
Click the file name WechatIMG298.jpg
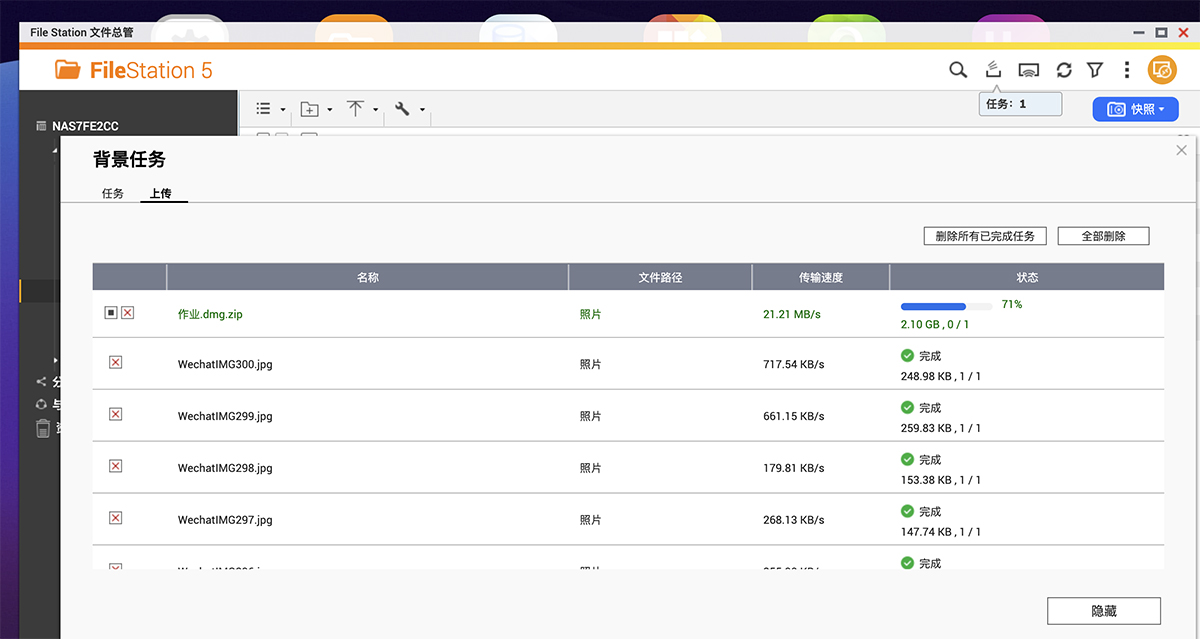(x=225, y=468)
